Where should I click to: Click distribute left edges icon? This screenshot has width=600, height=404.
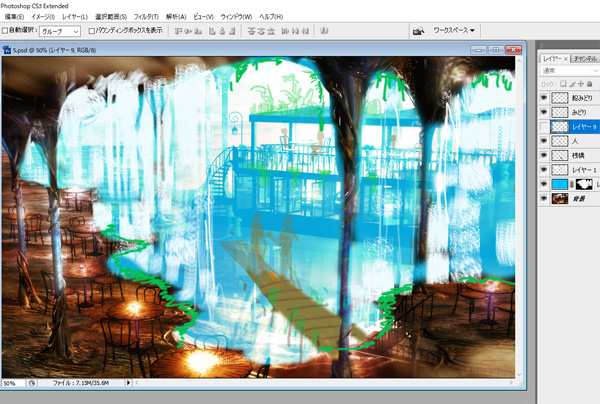(x=285, y=31)
